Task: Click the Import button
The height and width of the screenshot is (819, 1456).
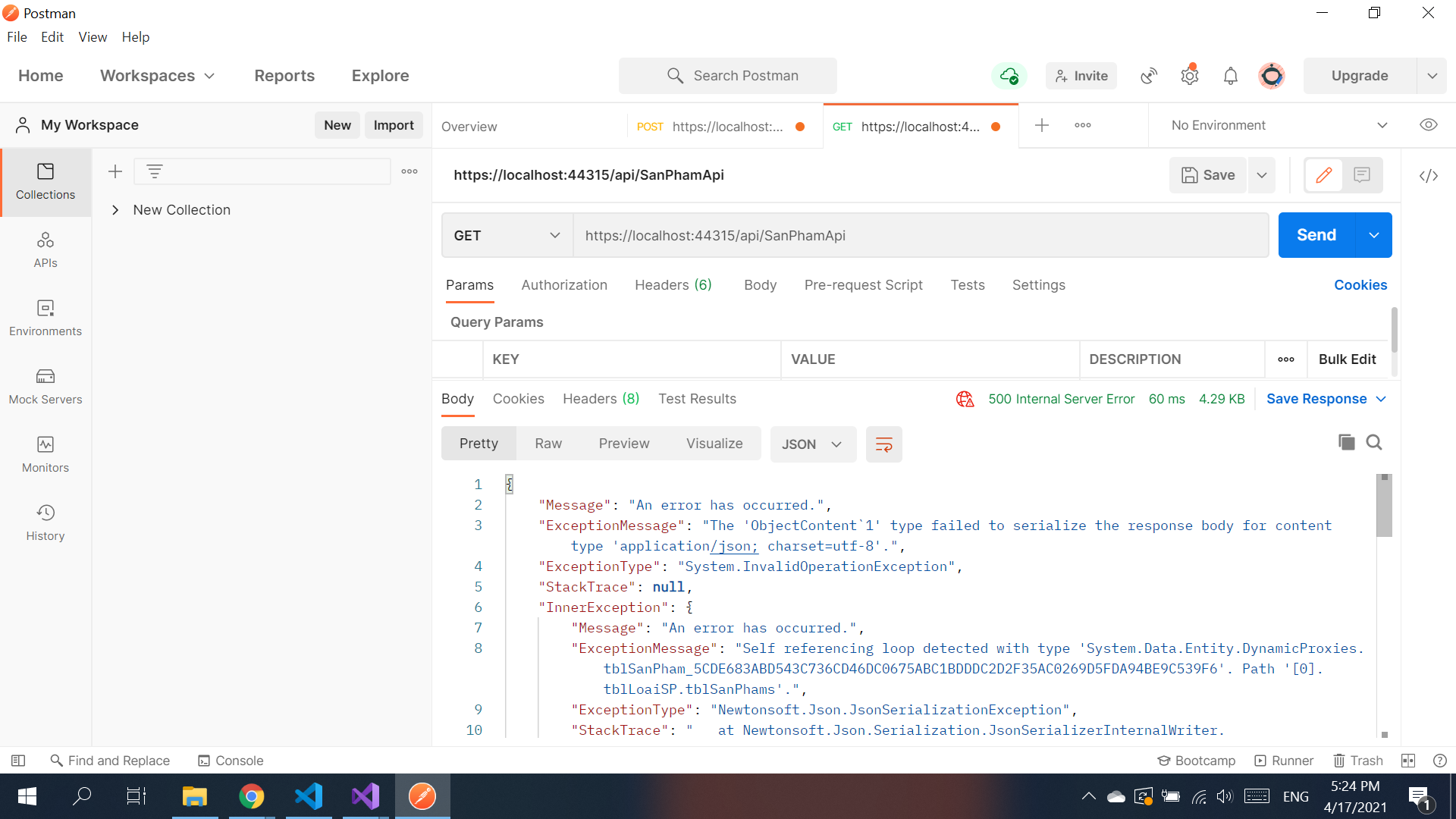Action: pos(394,125)
